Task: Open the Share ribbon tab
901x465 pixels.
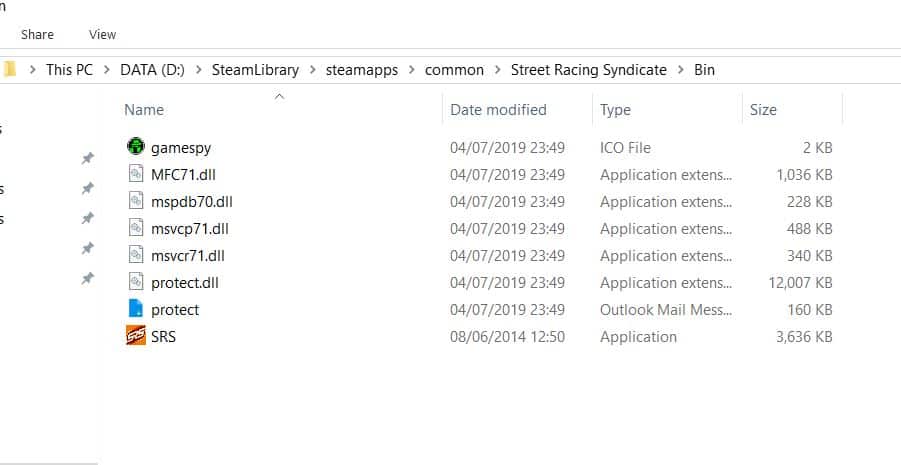Action: 37,34
